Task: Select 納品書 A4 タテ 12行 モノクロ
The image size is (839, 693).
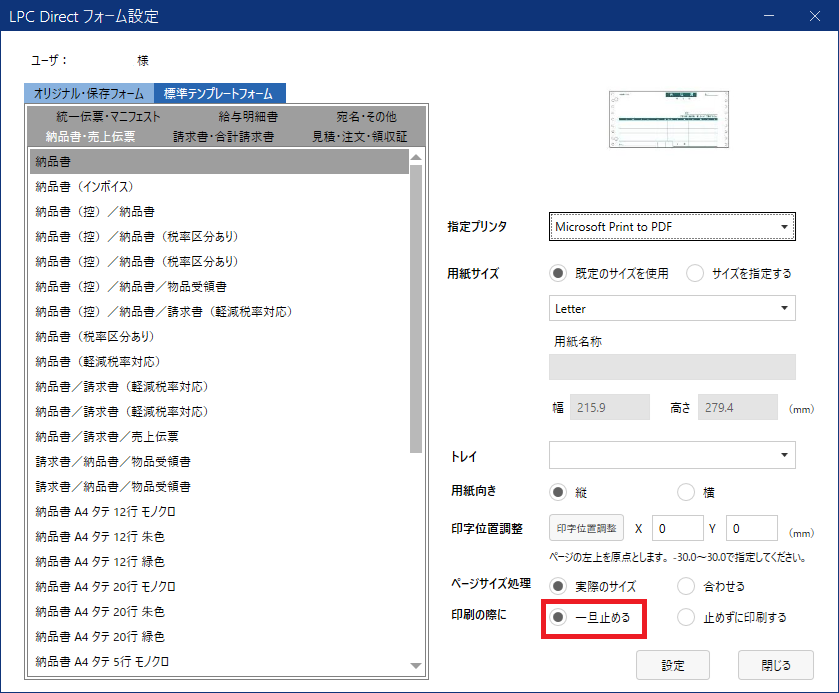Action: tap(219, 512)
